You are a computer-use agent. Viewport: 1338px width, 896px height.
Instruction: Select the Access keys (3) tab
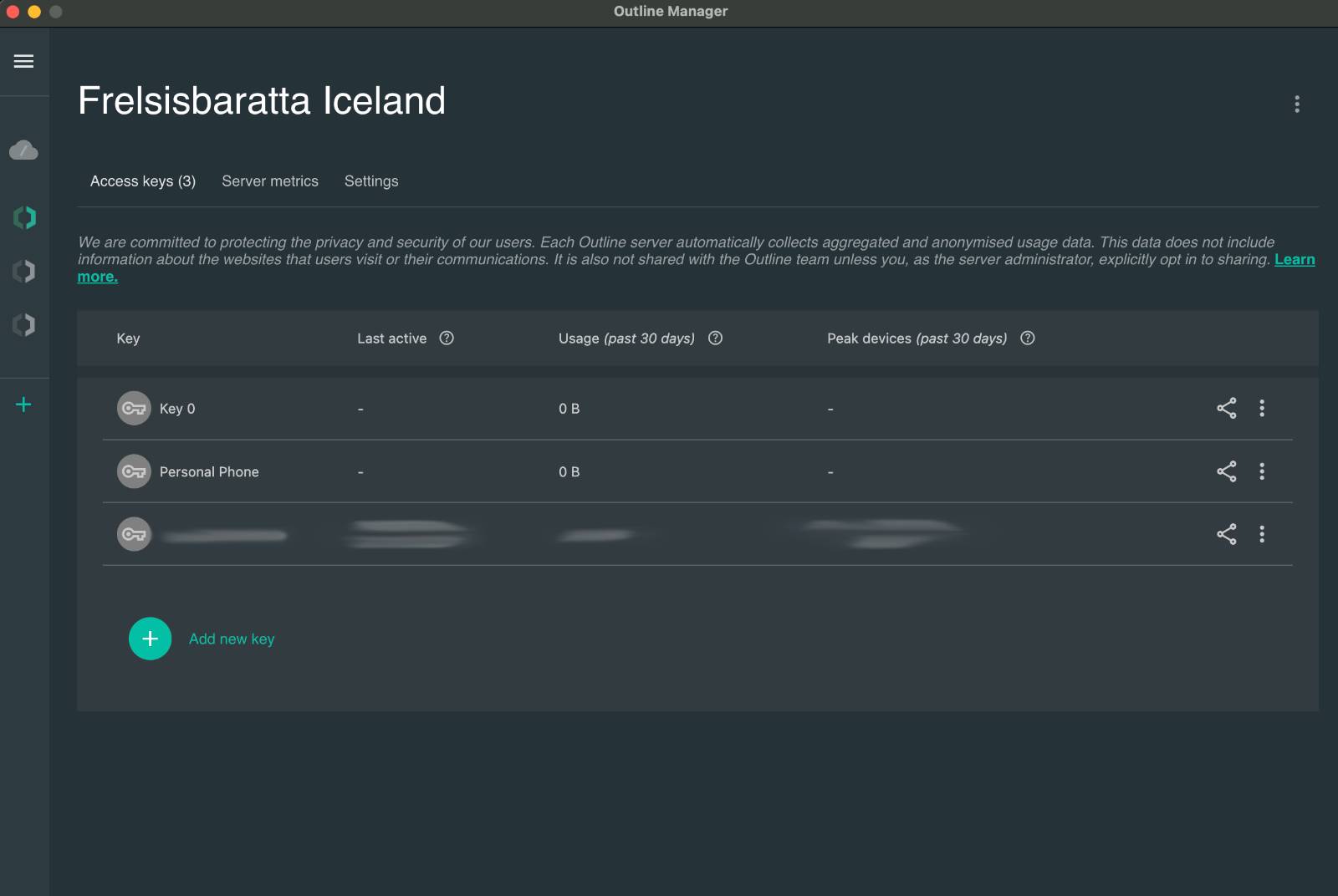click(x=143, y=181)
